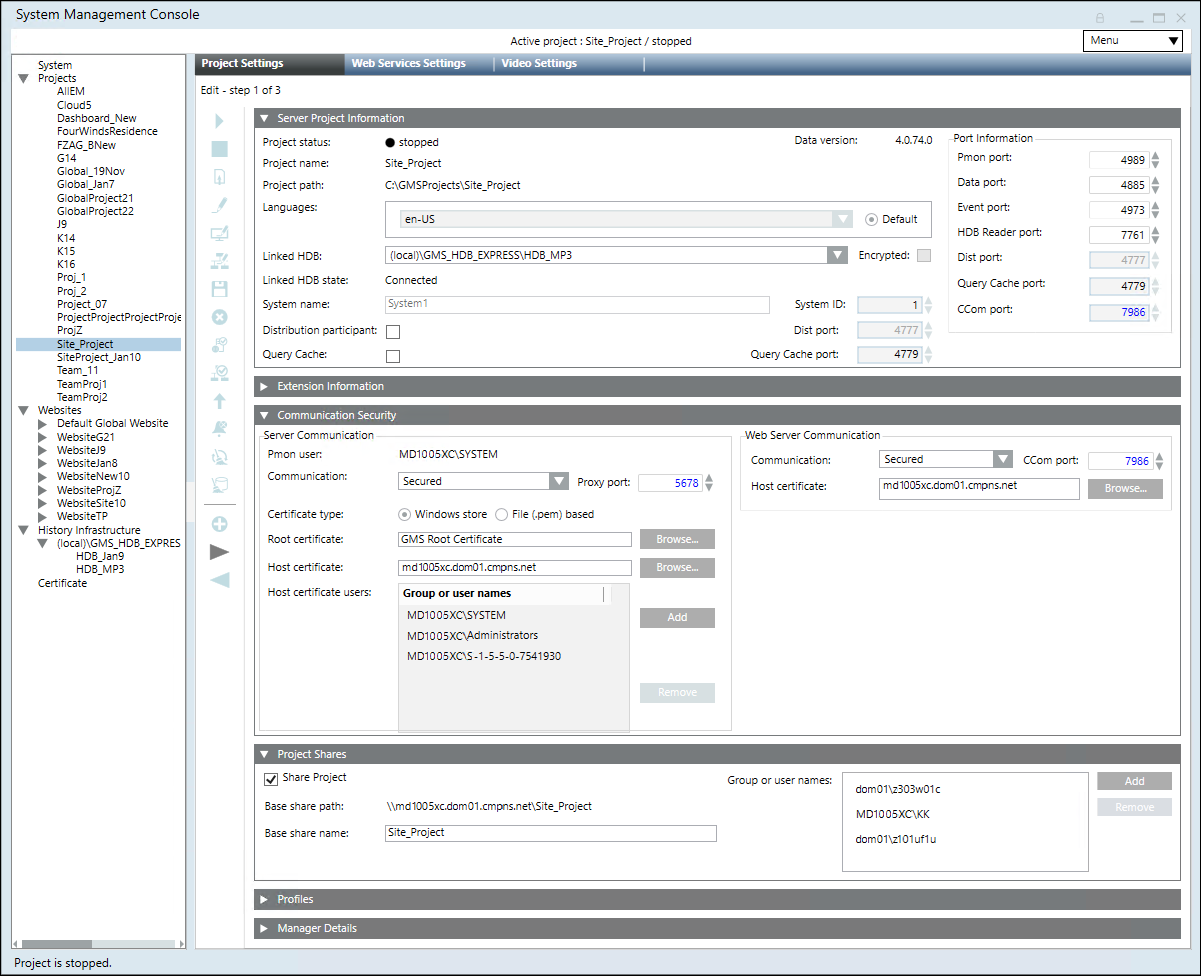Click the Start project play icon
The height and width of the screenshot is (976, 1201).
coord(220,121)
